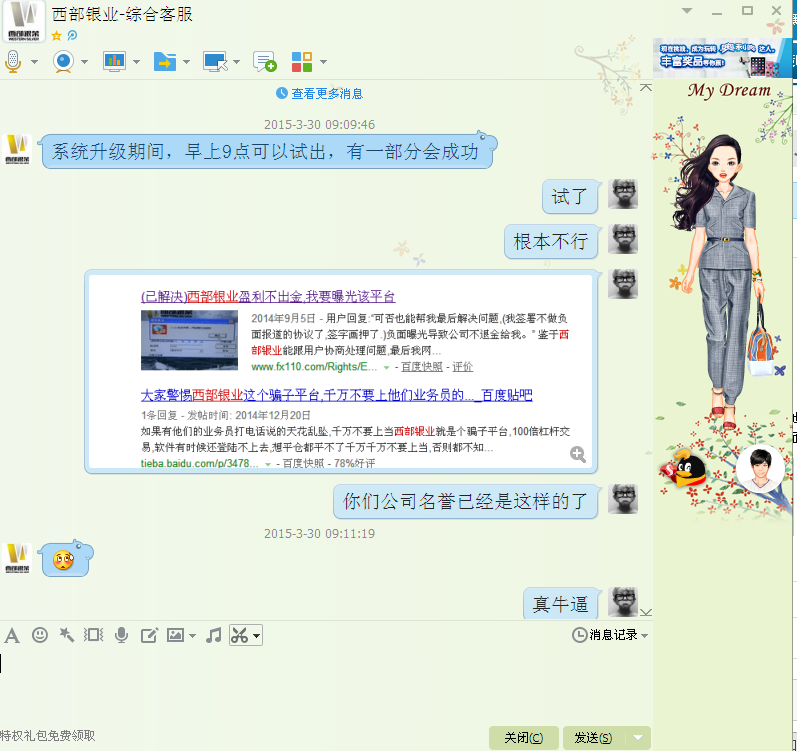
Task: Click the round user avatar in side panel
Action: tap(760, 469)
